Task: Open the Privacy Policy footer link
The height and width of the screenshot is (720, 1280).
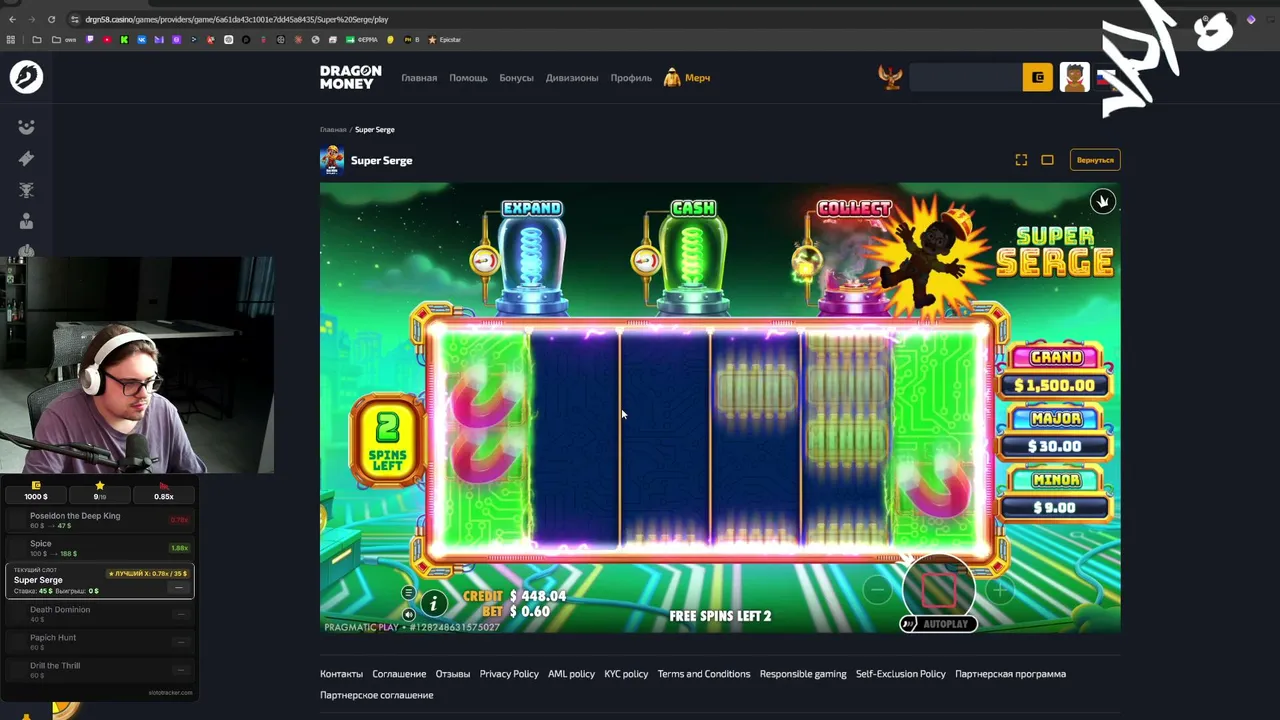Action: (509, 674)
